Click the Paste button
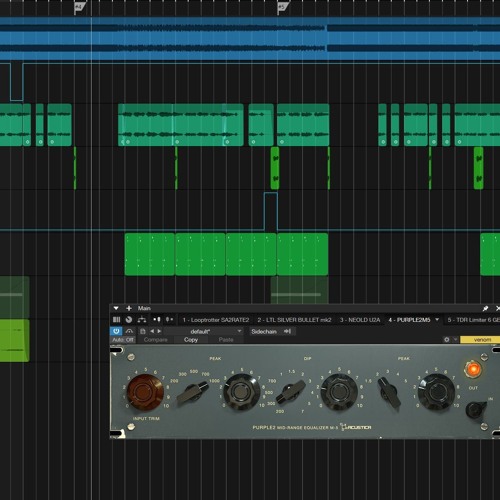The width and height of the screenshot is (500, 500). pyautogui.click(x=226, y=340)
